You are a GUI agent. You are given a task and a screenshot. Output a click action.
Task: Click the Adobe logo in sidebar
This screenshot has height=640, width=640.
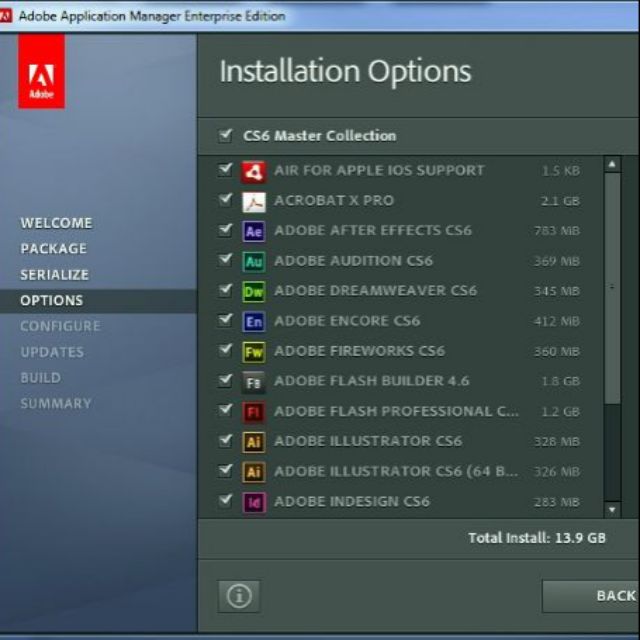41,71
